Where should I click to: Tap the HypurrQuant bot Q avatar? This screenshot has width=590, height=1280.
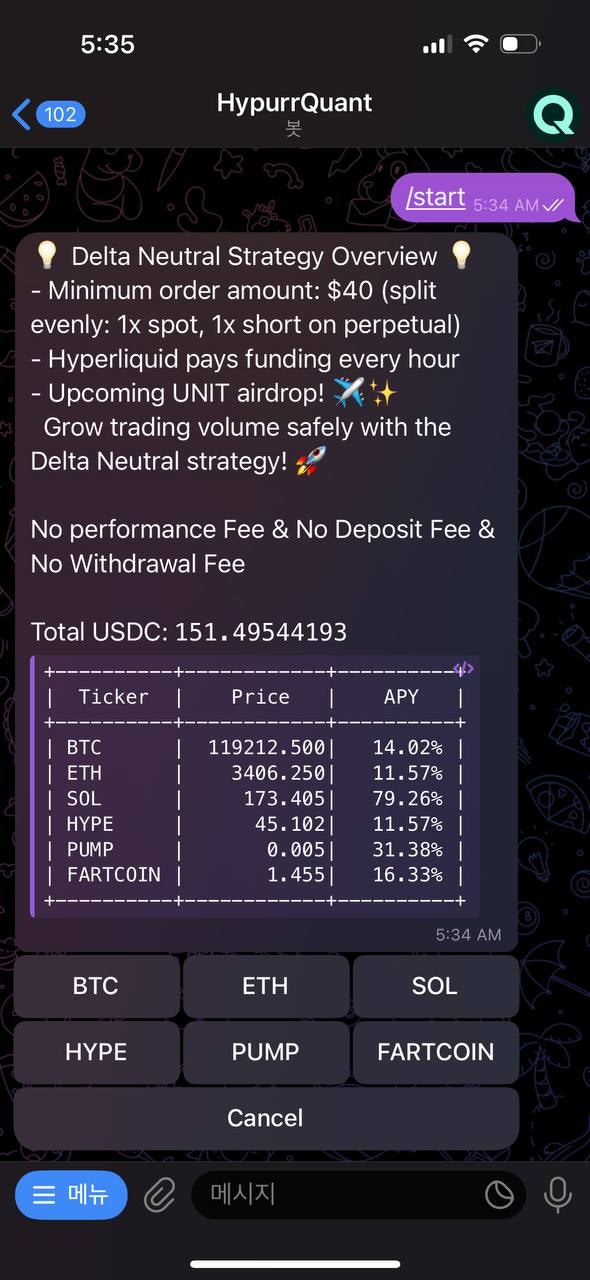(552, 114)
